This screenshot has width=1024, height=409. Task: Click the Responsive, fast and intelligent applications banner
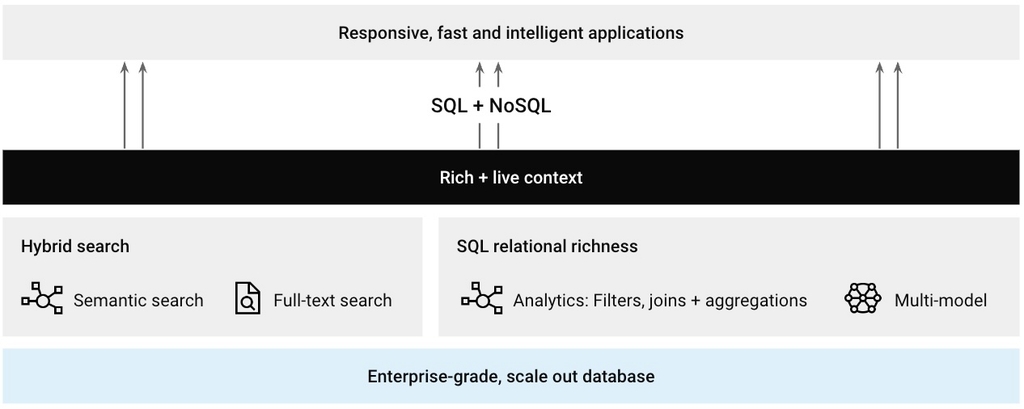point(511,33)
